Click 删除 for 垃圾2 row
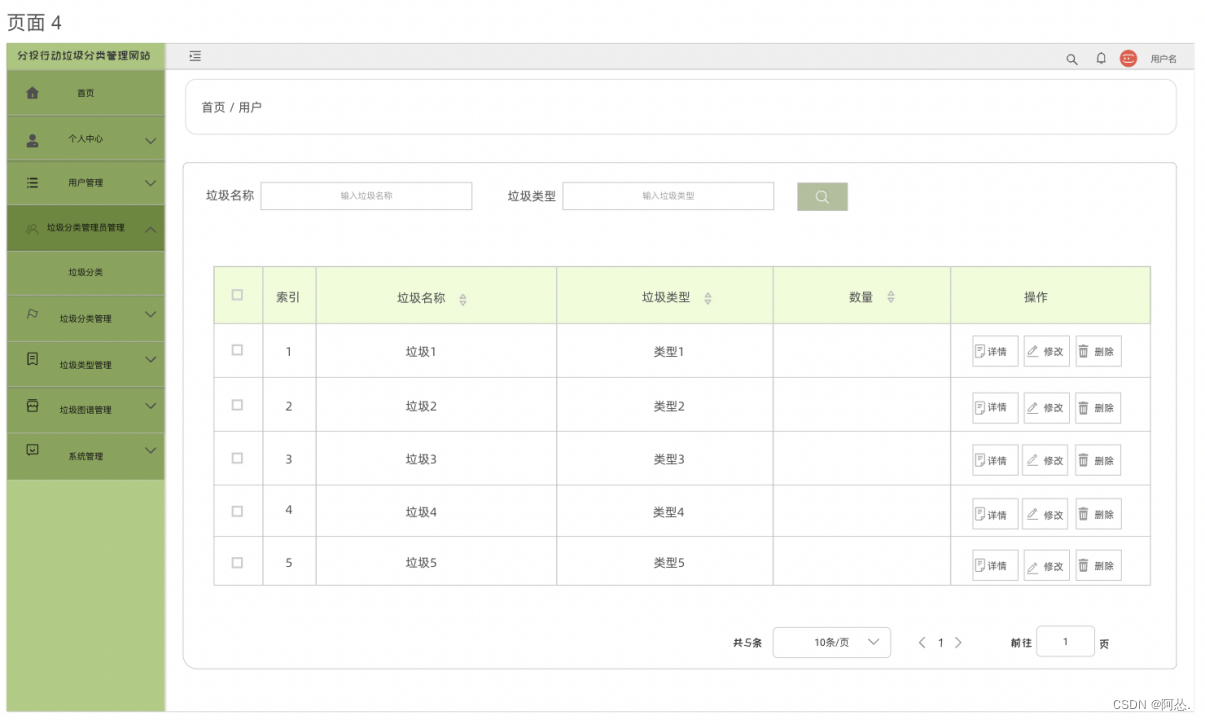 pos(1098,408)
